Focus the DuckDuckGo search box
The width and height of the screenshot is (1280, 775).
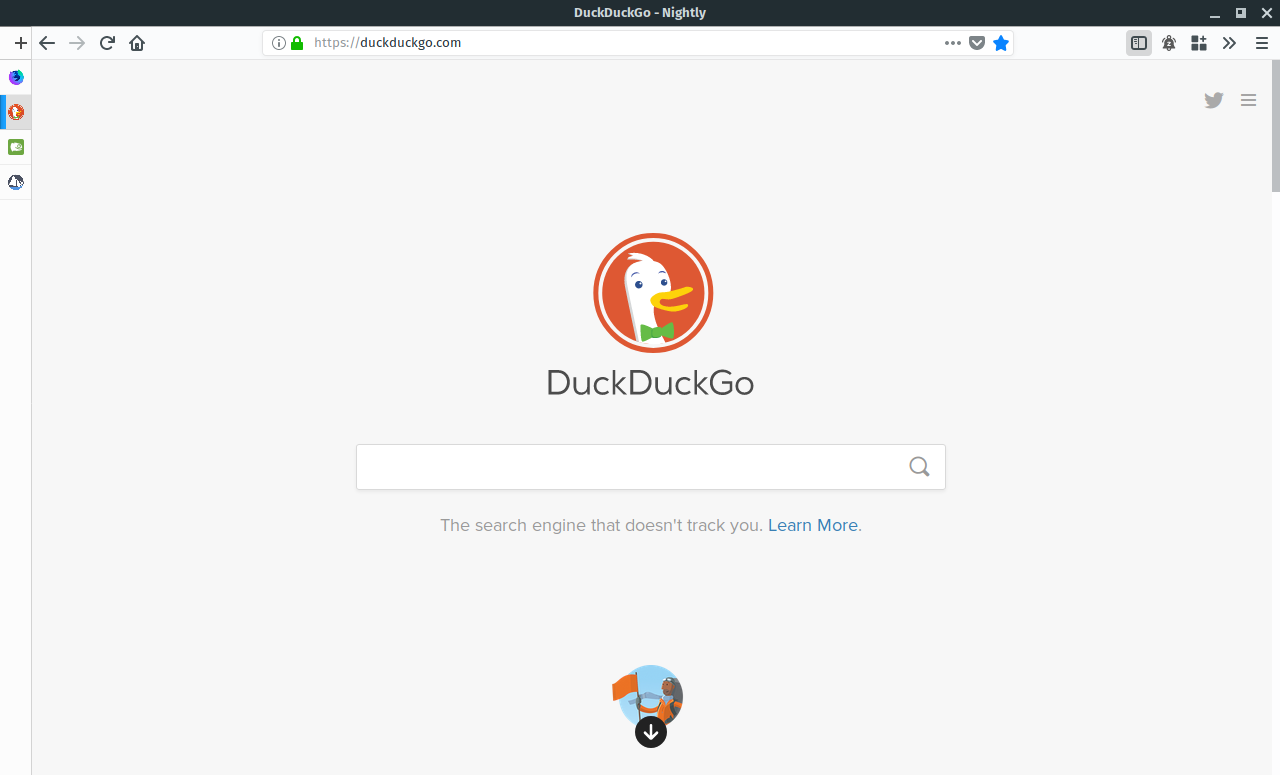click(x=651, y=467)
